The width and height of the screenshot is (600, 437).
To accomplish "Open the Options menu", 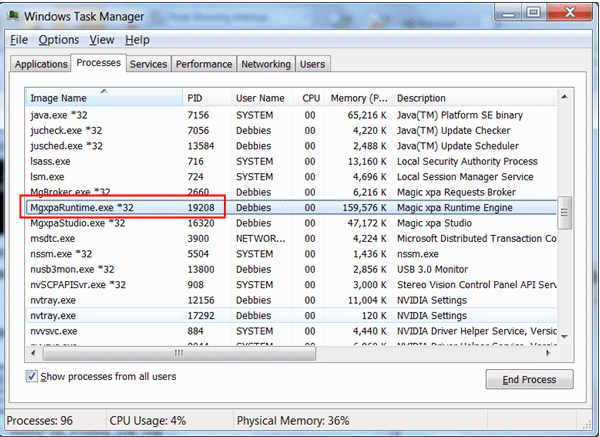I will coord(58,40).
